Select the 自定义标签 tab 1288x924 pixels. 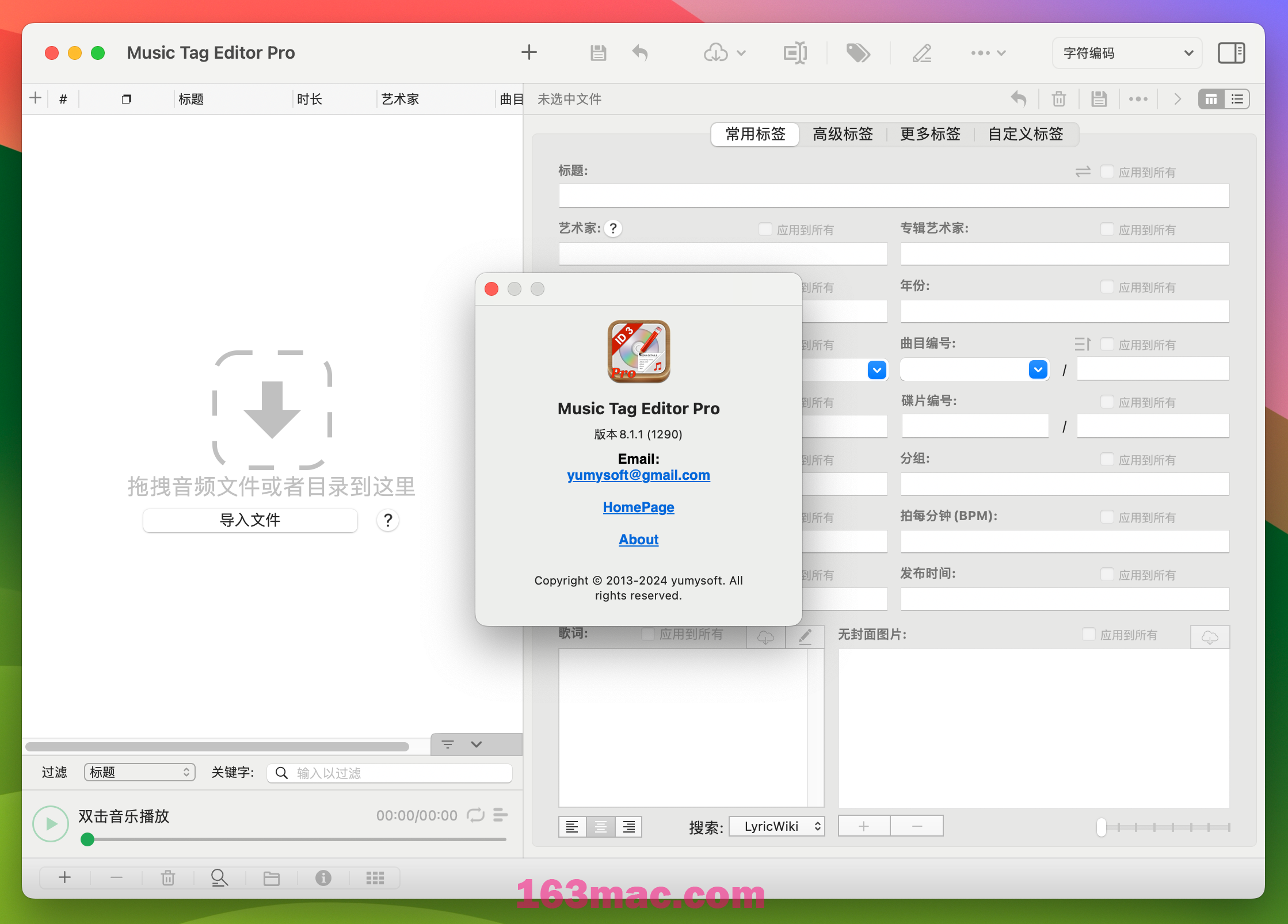pyautogui.click(x=1026, y=134)
